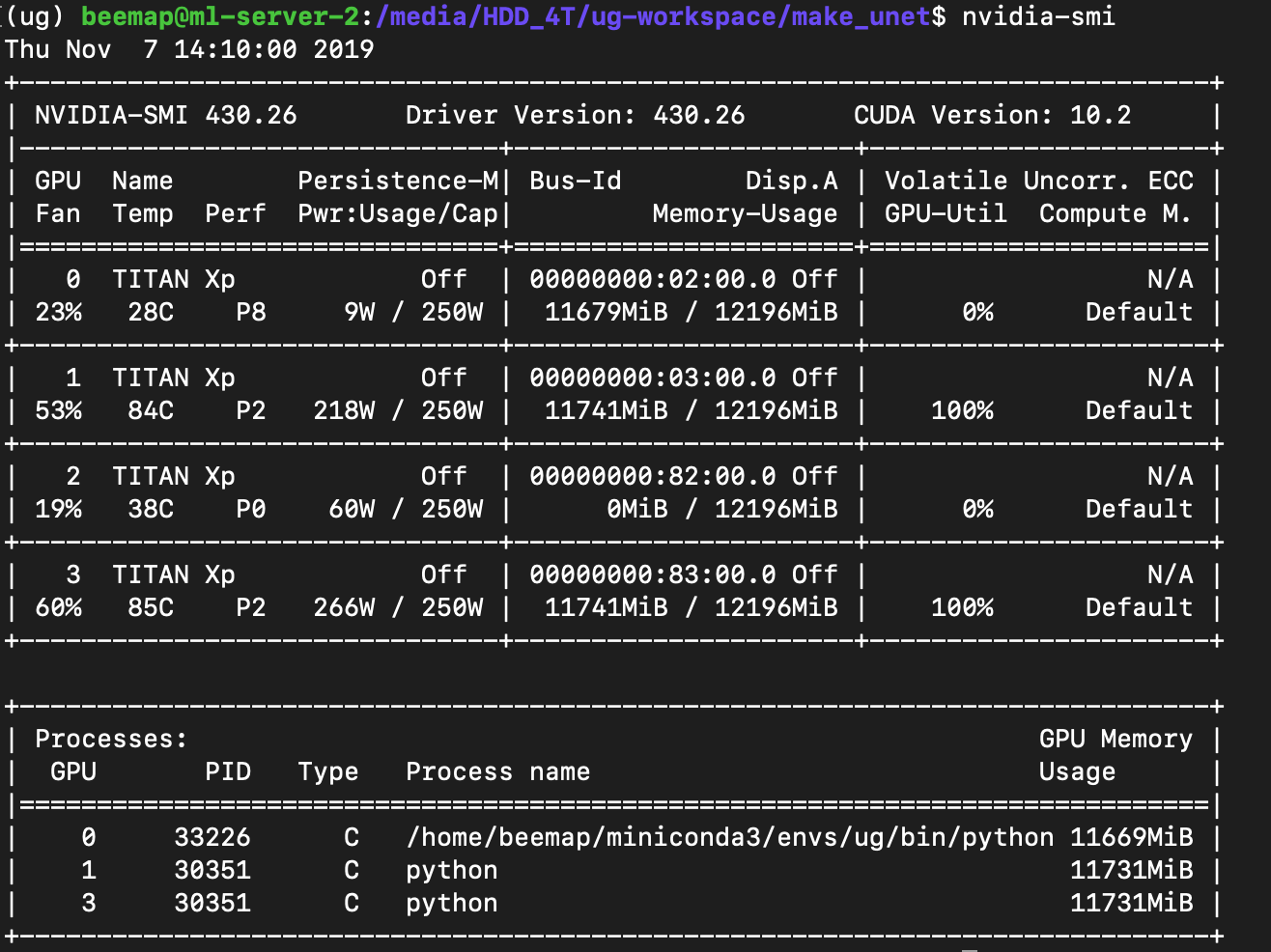Image resolution: width=1271 pixels, height=952 pixels.
Task: Click the 28C temperature value
Action: click(151, 312)
